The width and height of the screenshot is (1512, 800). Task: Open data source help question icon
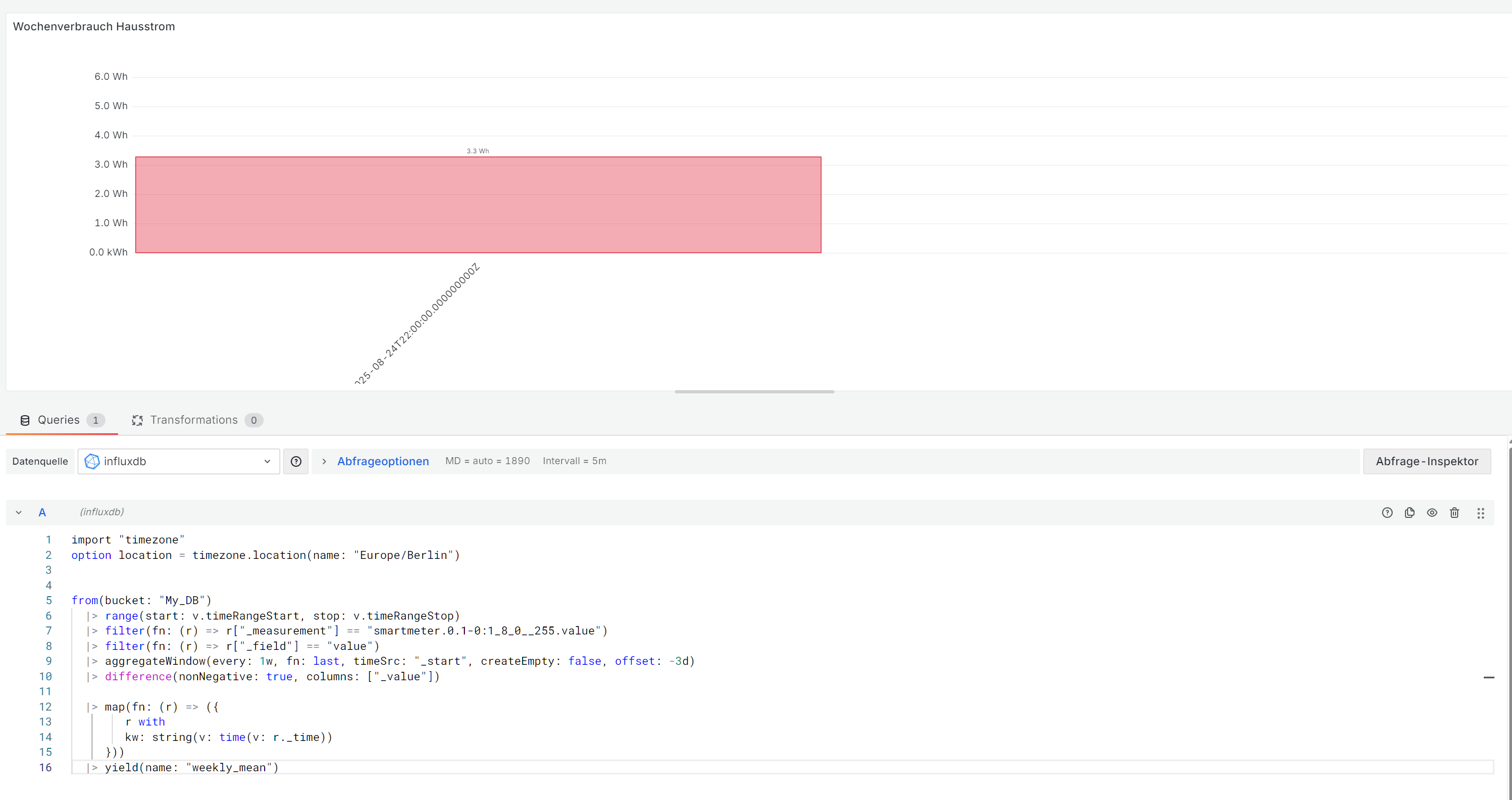296,461
